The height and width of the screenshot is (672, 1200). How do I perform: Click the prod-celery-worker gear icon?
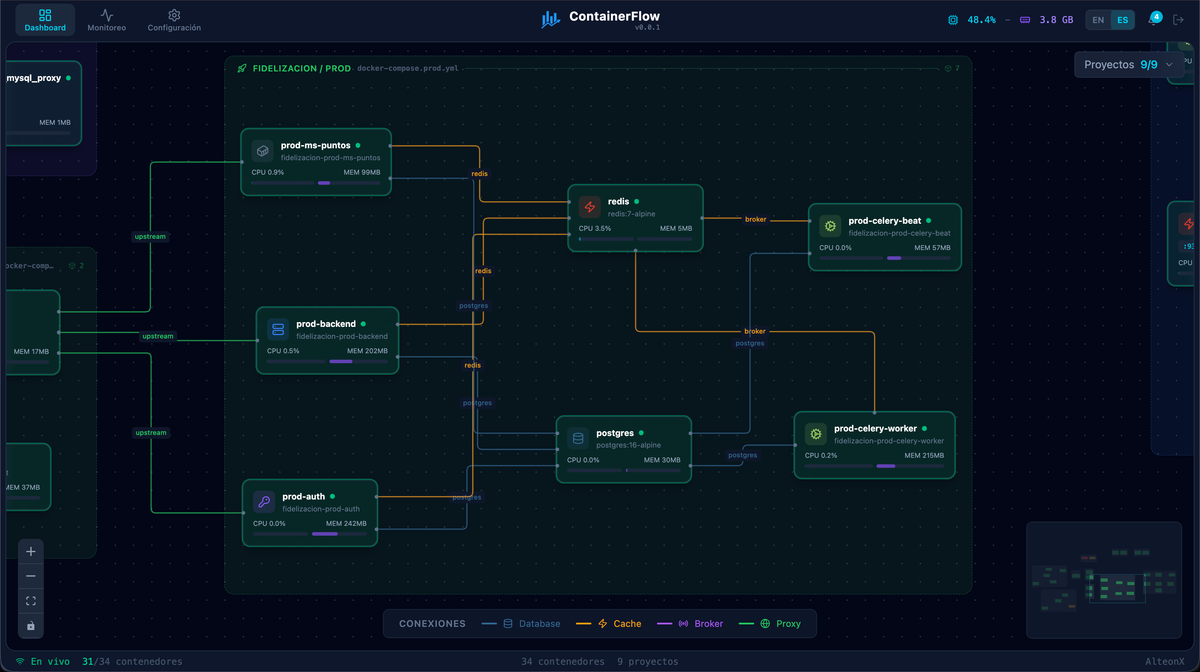(816, 434)
